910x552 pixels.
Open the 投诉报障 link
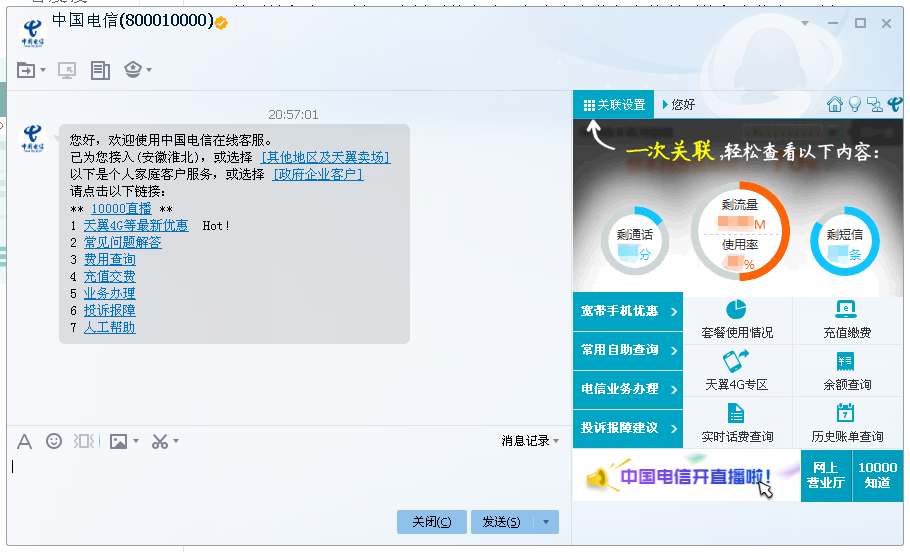coord(110,310)
